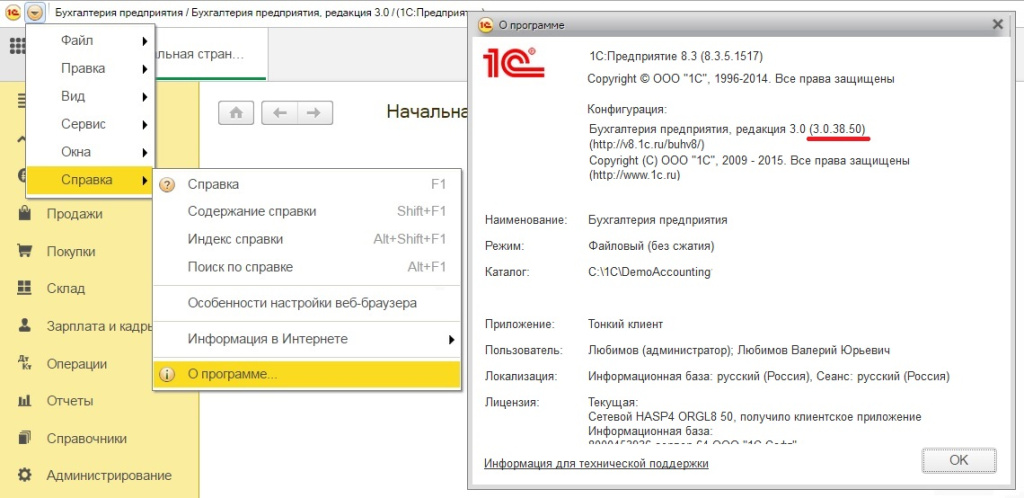
Task: Open Индекс справки
Action: pyautogui.click(x=307, y=240)
